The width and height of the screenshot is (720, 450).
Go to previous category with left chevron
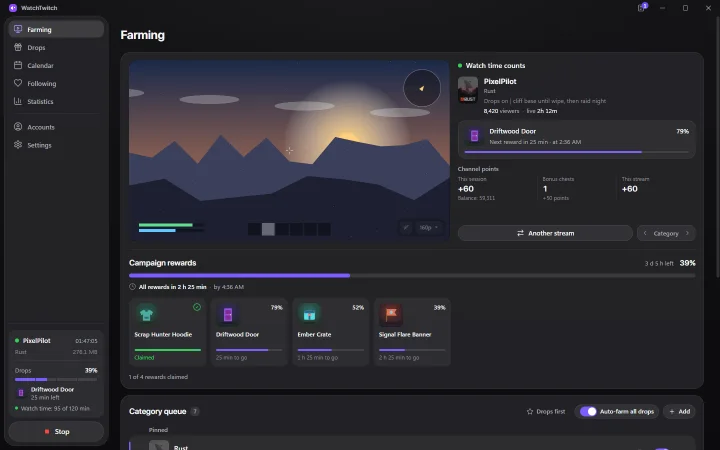coord(645,233)
